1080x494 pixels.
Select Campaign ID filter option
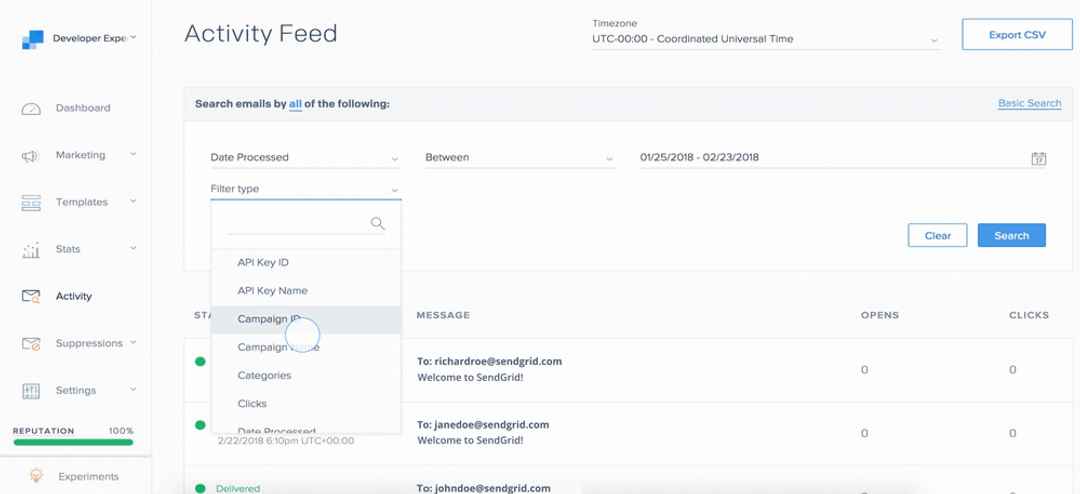pyautogui.click(x=306, y=319)
